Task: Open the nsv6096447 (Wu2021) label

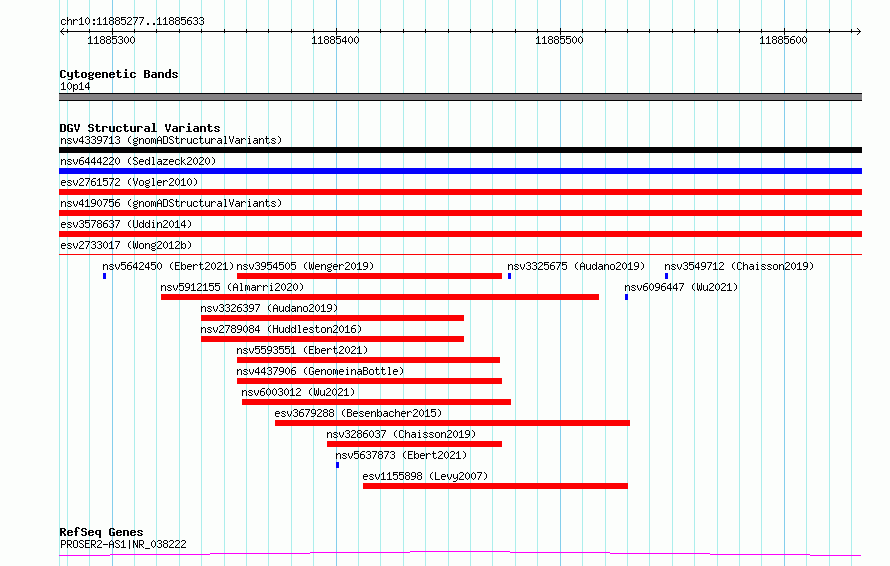Action: (681, 287)
